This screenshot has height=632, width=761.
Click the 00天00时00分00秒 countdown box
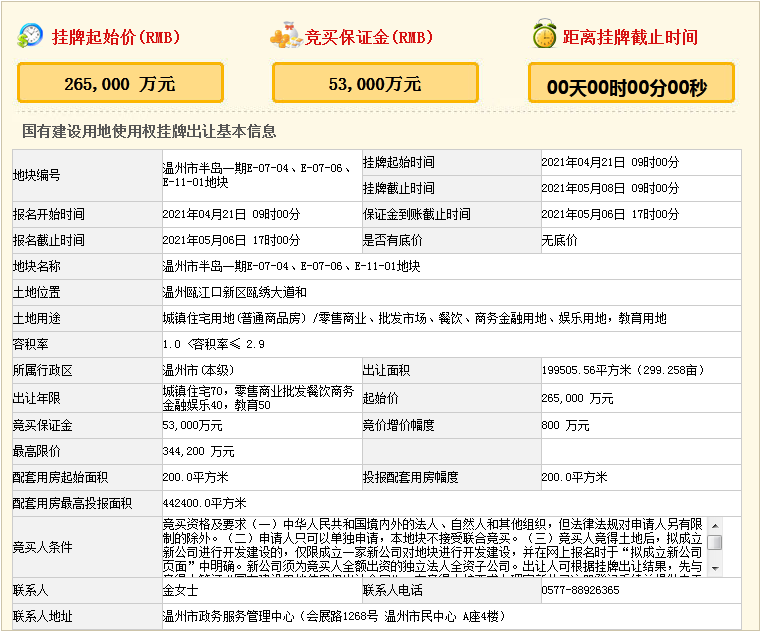tap(631, 83)
